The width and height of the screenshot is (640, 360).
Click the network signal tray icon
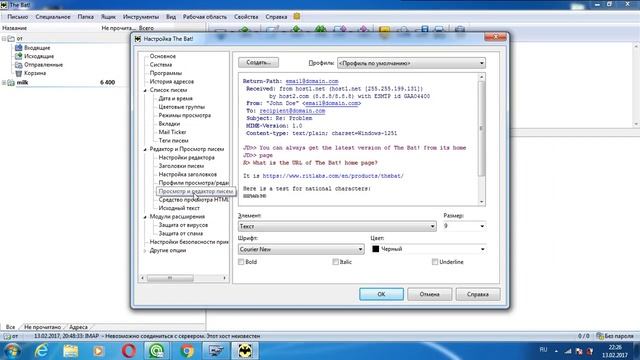pyautogui.click(x=568, y=351)
